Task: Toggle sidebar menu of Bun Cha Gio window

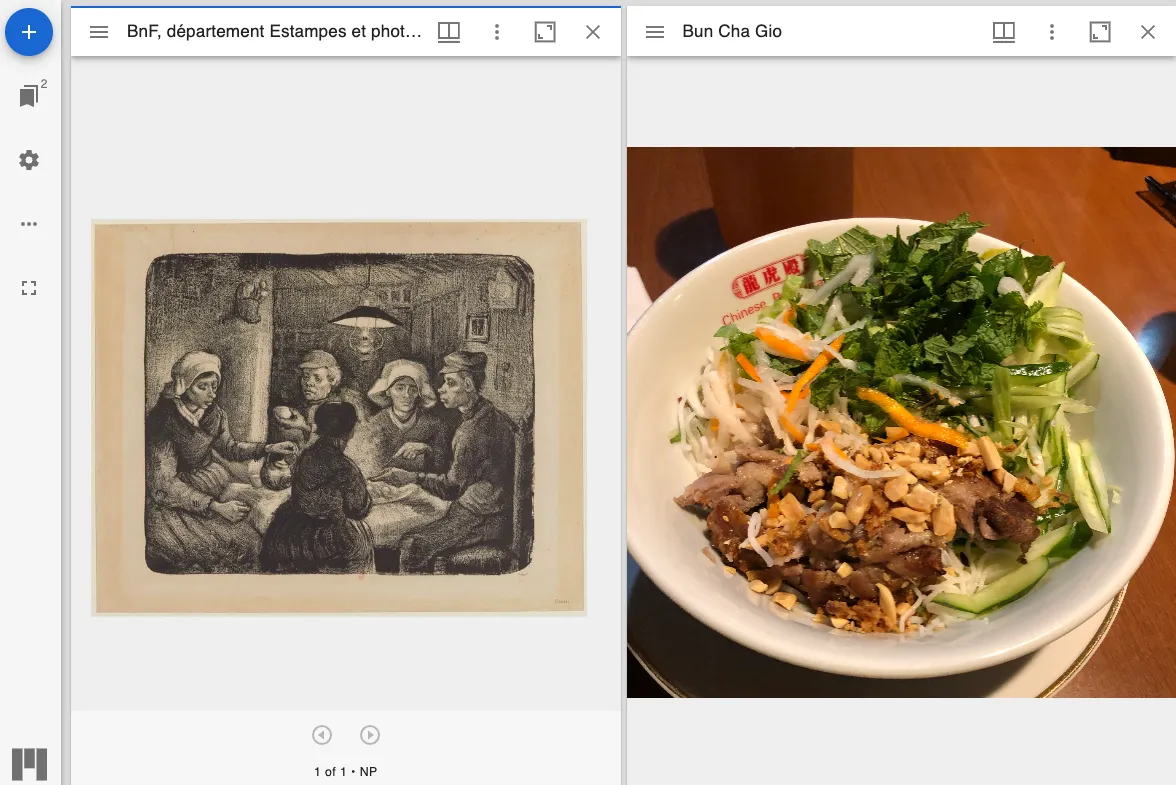Action: tap(655, 31)
